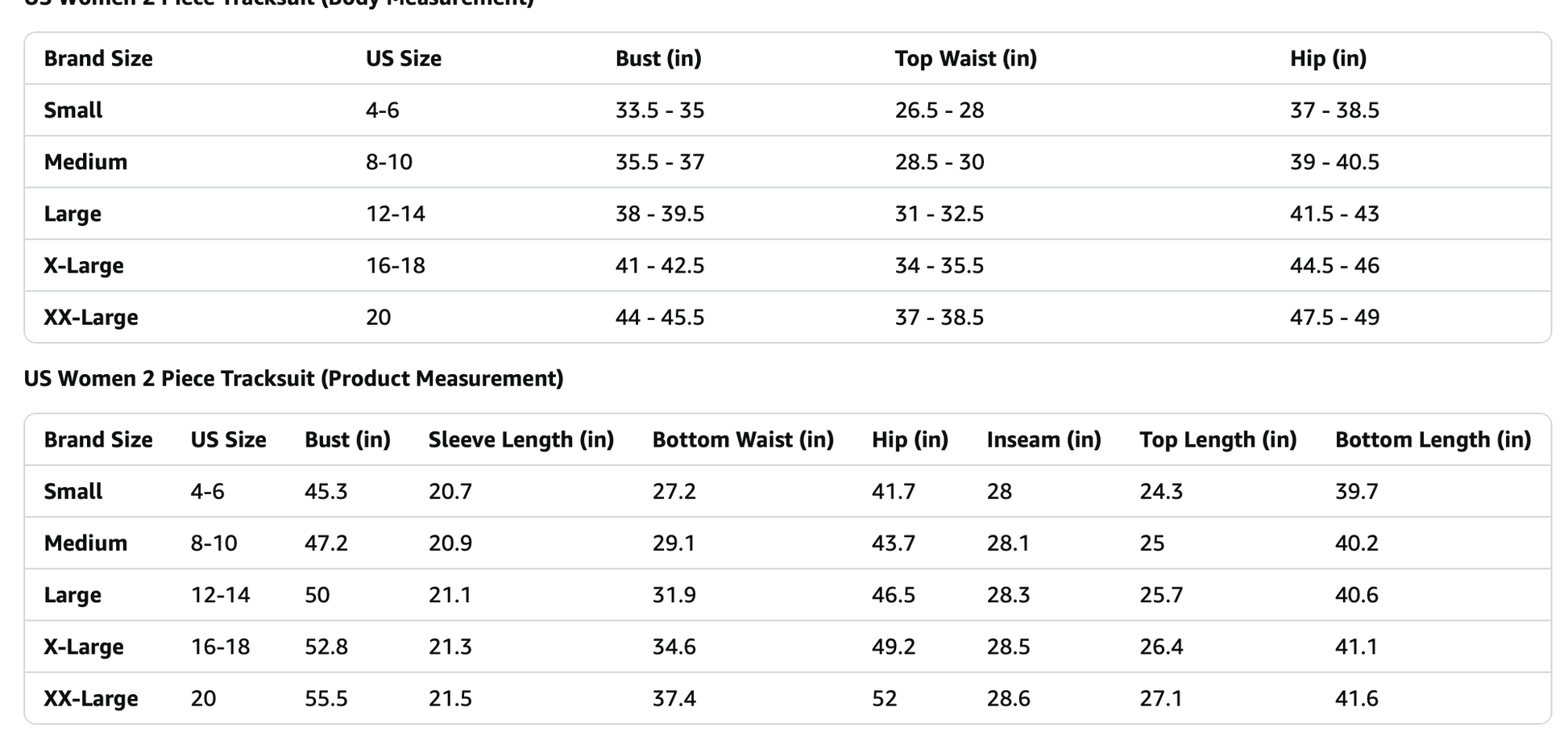Click the bottom waist value '31.9'

click(674, 595)
